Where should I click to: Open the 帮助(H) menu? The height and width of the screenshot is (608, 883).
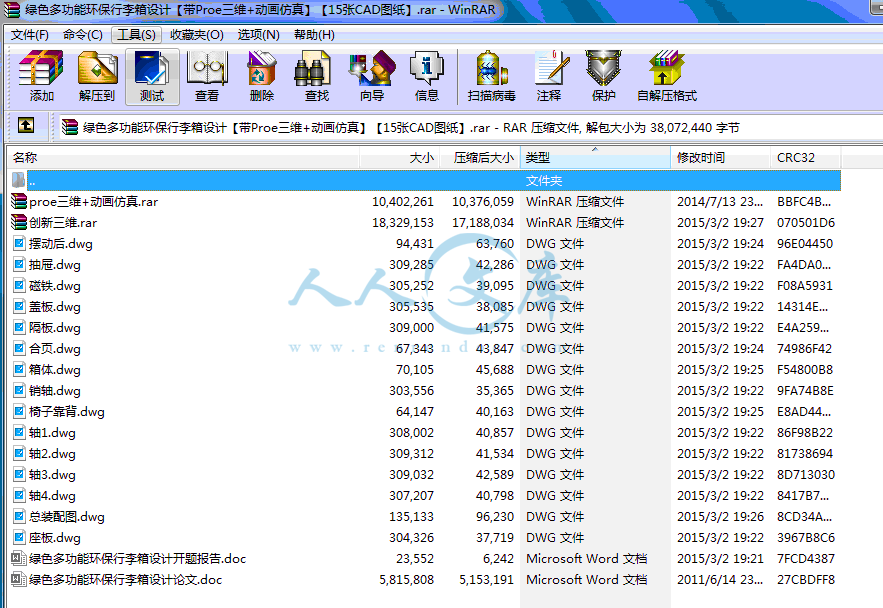pos(314,35)
